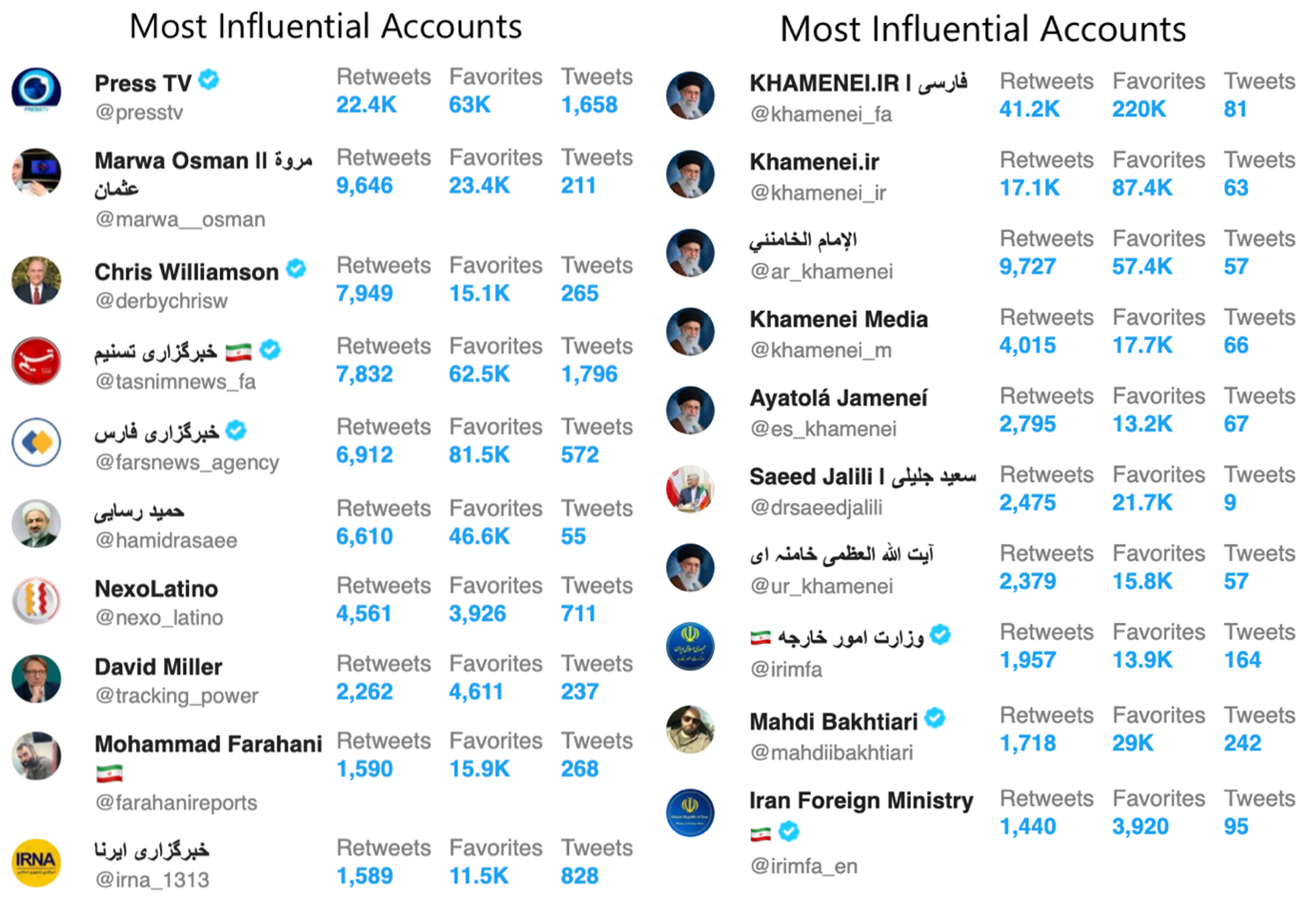Click the Press TV profile avatar
1316x900 pixels.
pyautogui.click(x=37, y=91)
